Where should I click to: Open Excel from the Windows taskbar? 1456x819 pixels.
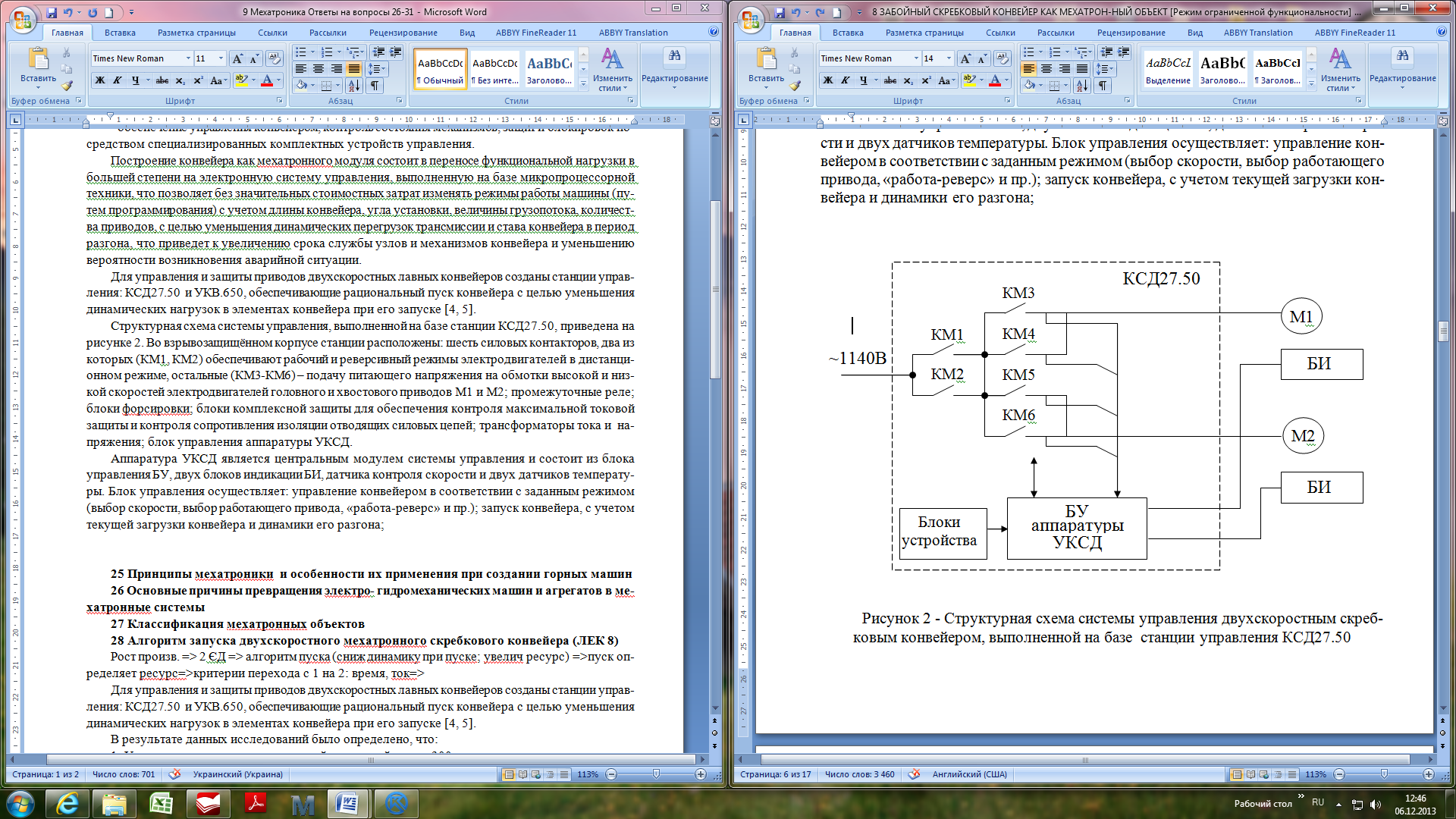161,803
